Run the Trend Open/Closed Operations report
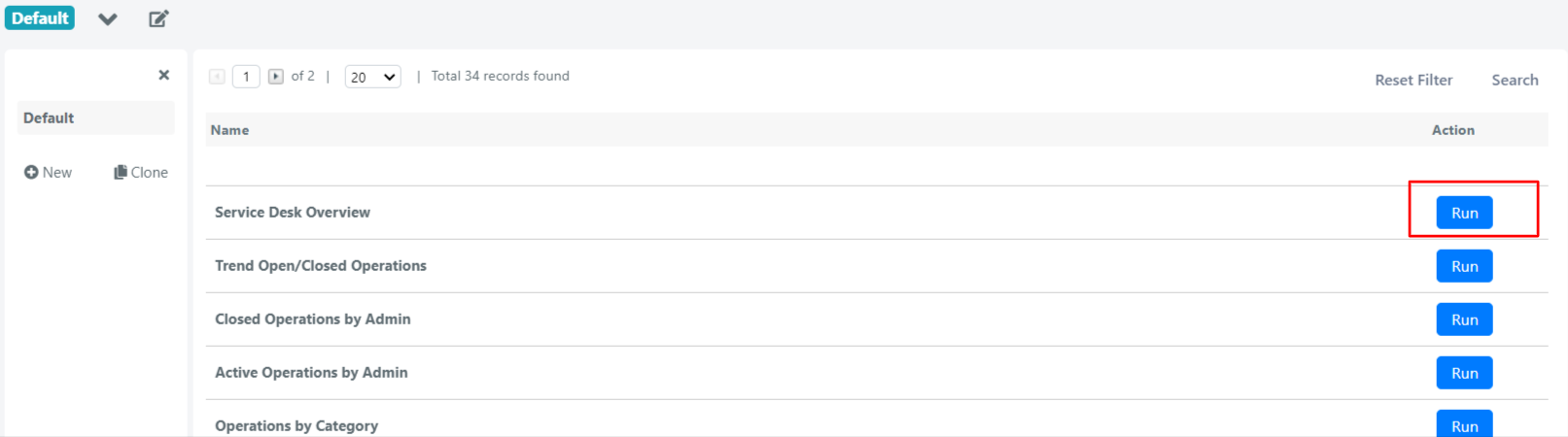Screen dimensions: 1568x437 click(x=1464, y=266)
